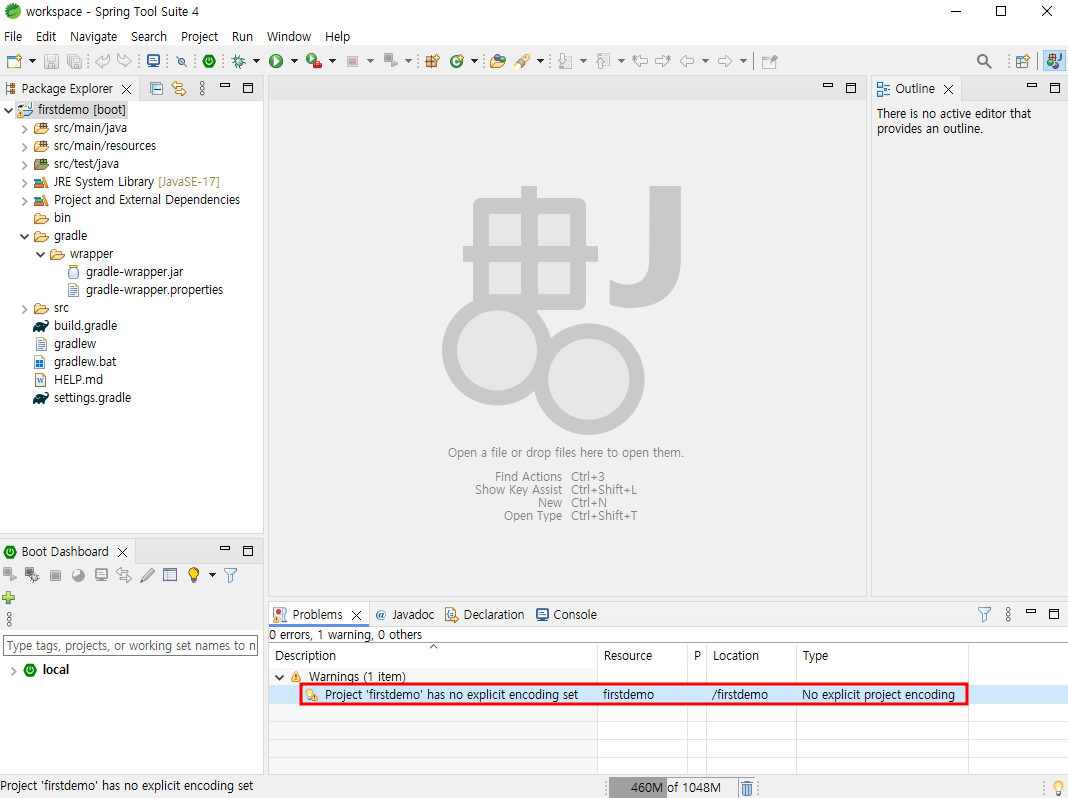Collapse the wrapper folder
Screen dimensions: 1068x798
point(40,254)
